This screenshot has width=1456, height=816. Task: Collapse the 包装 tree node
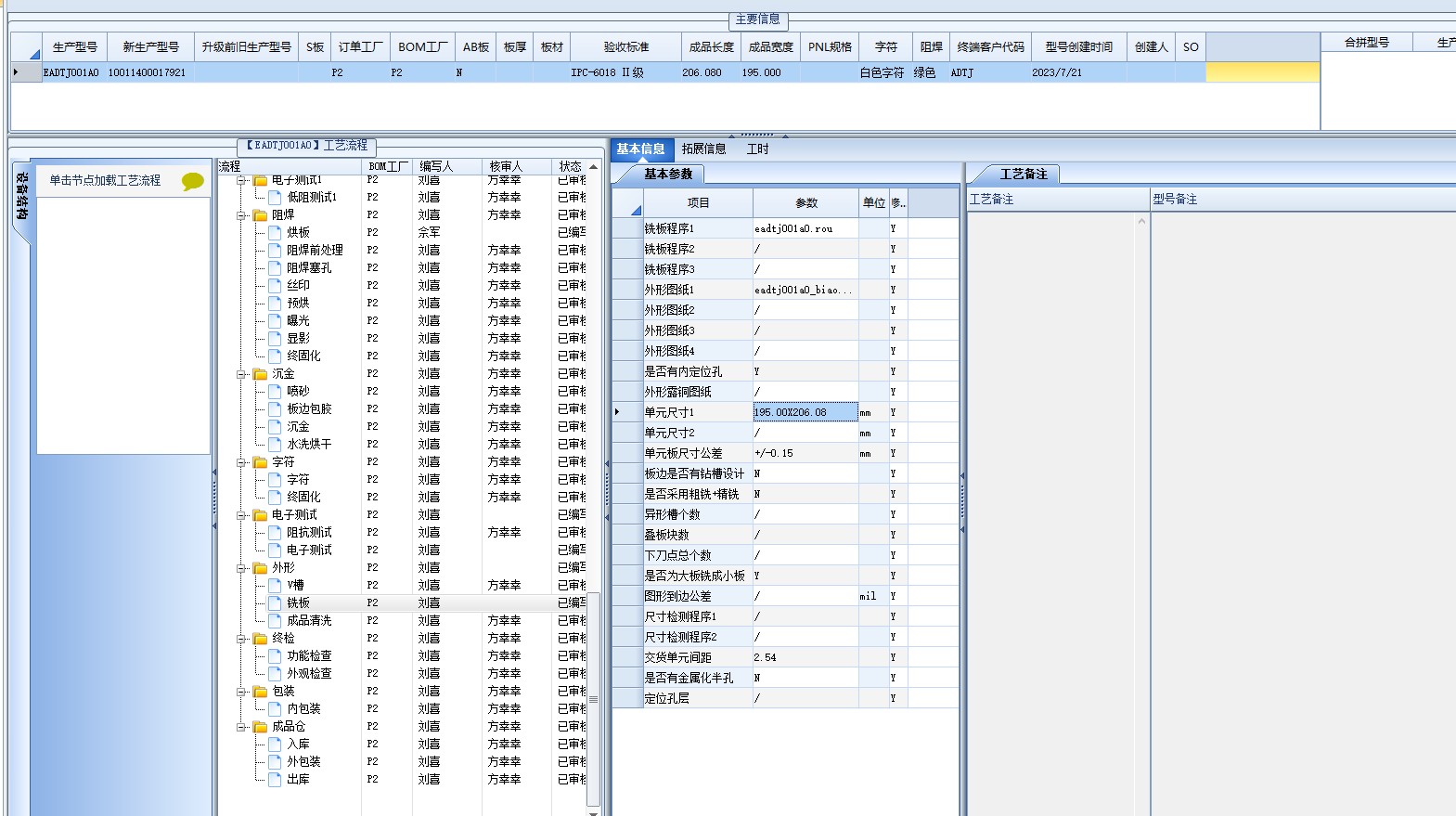tap(241, 692)
